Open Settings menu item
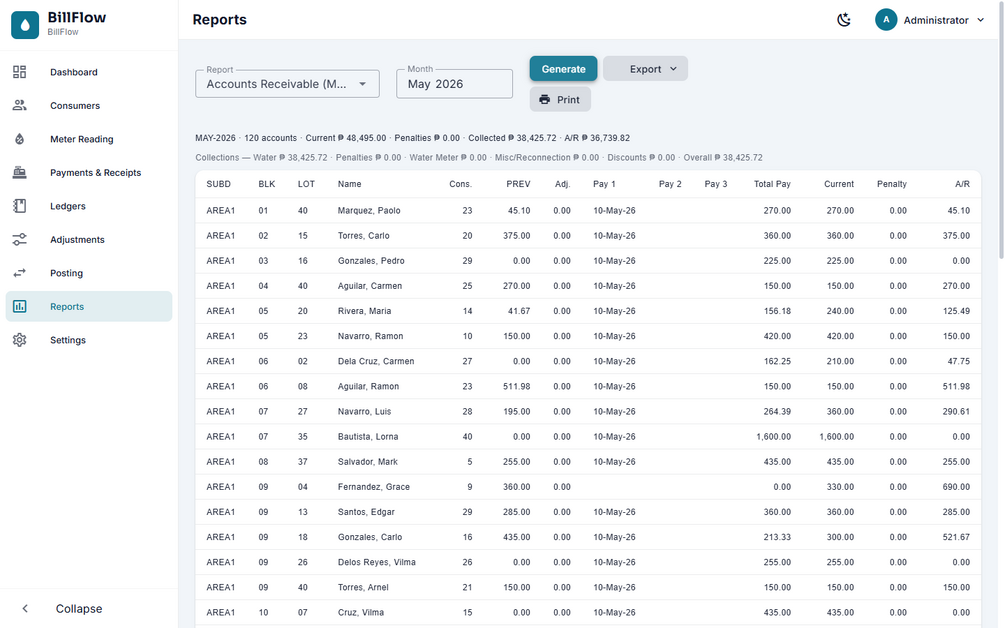1005x628 pixels. pos(89,340)
